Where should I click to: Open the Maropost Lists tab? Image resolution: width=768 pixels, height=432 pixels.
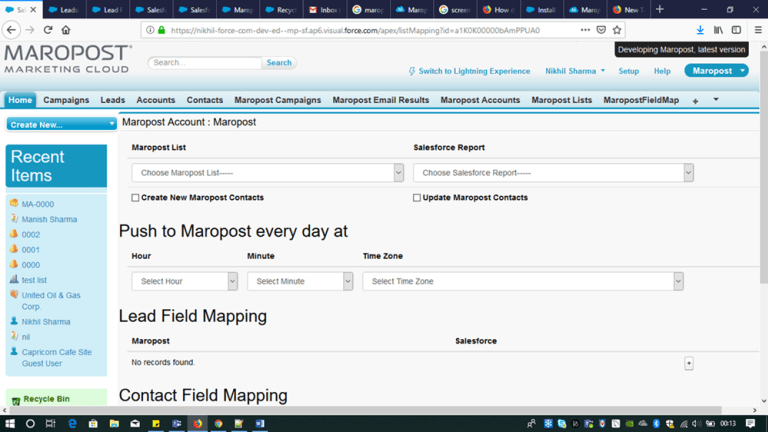[x=561, y=100]
